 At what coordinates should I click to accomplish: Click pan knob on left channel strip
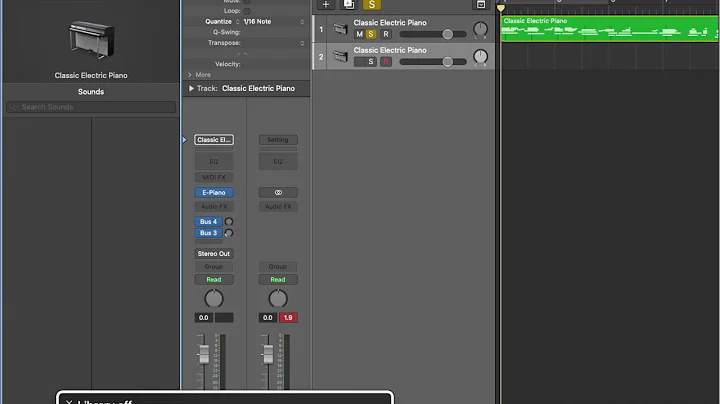tap(214, 299)
